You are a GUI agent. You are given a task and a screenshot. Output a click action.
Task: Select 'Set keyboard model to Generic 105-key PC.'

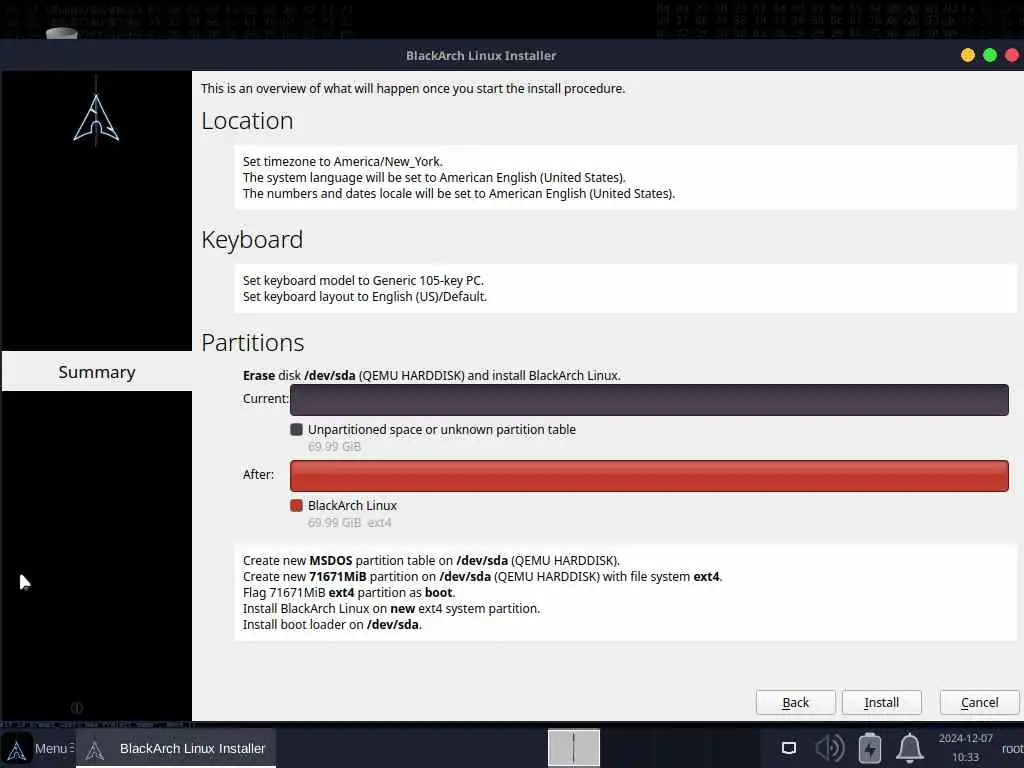pyautogui.click(x=363, y=280)
